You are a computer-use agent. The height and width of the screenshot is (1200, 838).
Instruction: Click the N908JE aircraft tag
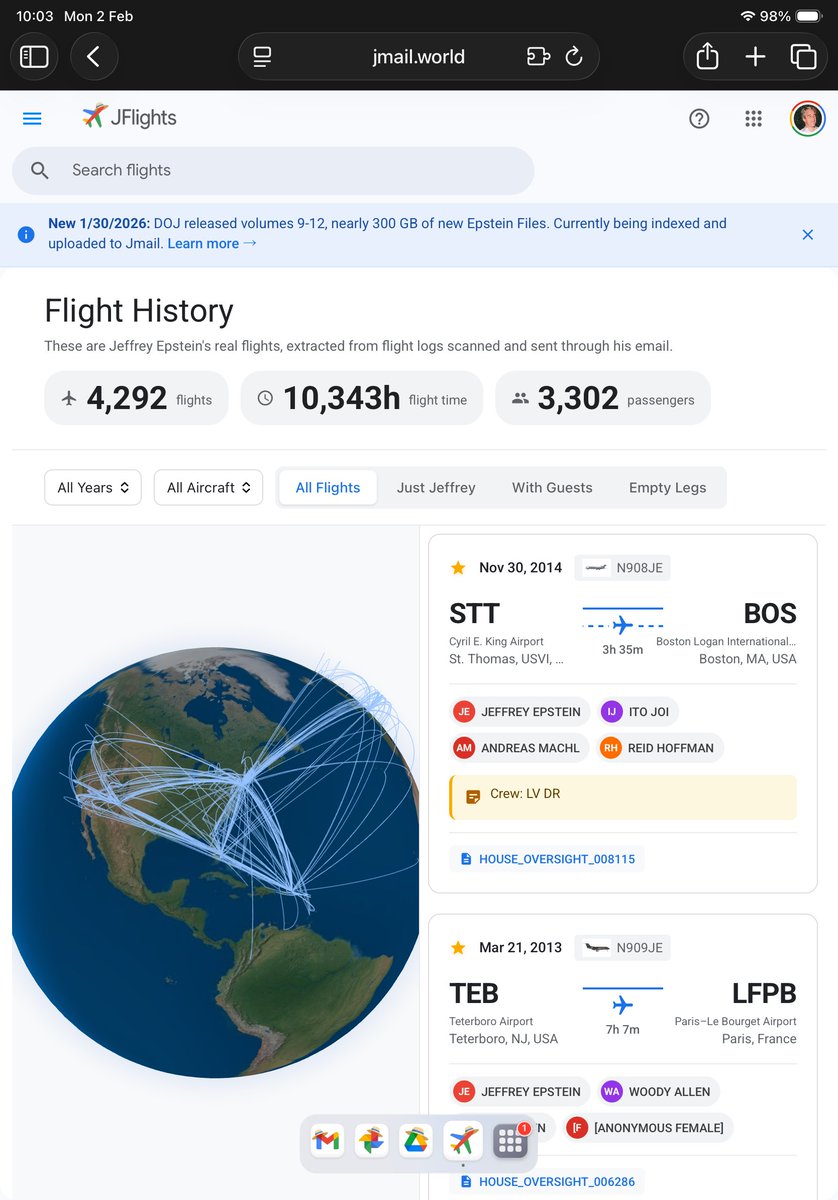(x=623, y=568)
